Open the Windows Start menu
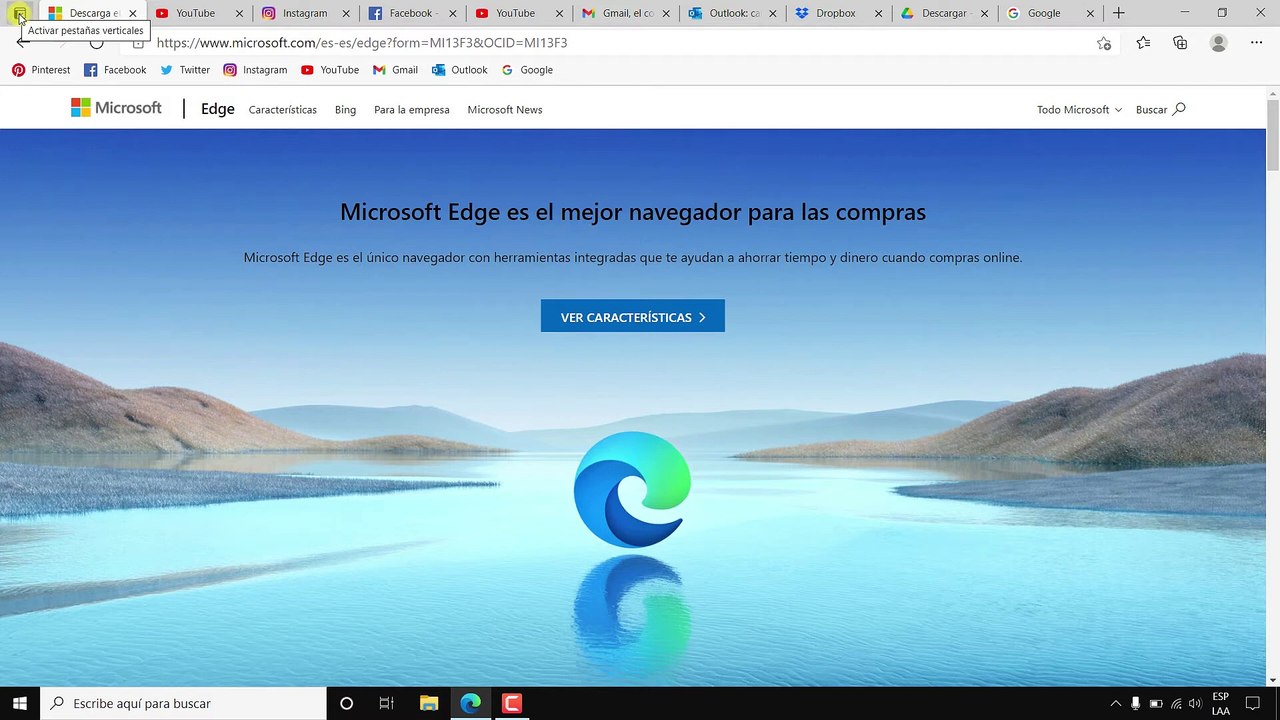The width and height of the screenshot is (1280, 720). click(20, 703)
